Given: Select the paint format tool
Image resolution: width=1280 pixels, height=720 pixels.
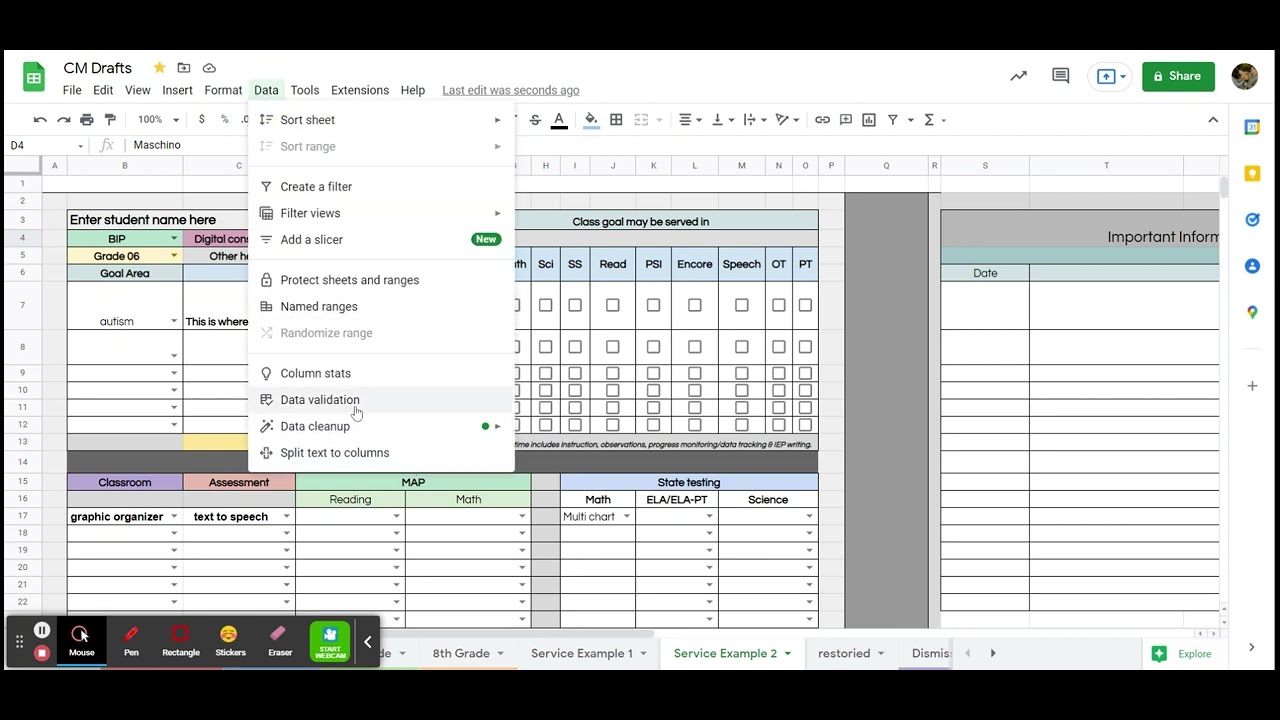Looking at the screenshot, I should 110,120.
